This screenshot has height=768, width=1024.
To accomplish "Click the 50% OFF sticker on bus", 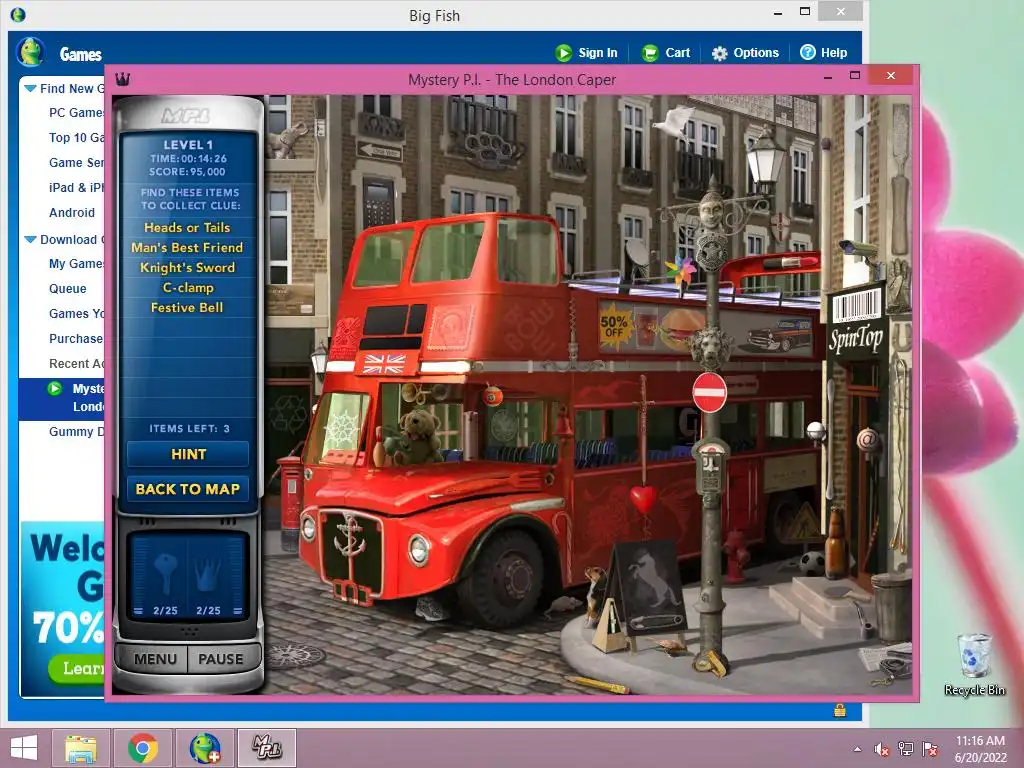I will pos(614,325).
